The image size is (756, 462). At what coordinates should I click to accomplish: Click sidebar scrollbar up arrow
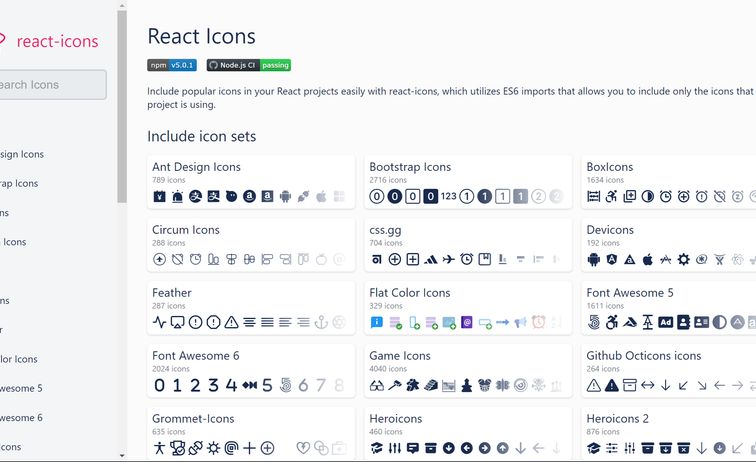coord(122,6)
